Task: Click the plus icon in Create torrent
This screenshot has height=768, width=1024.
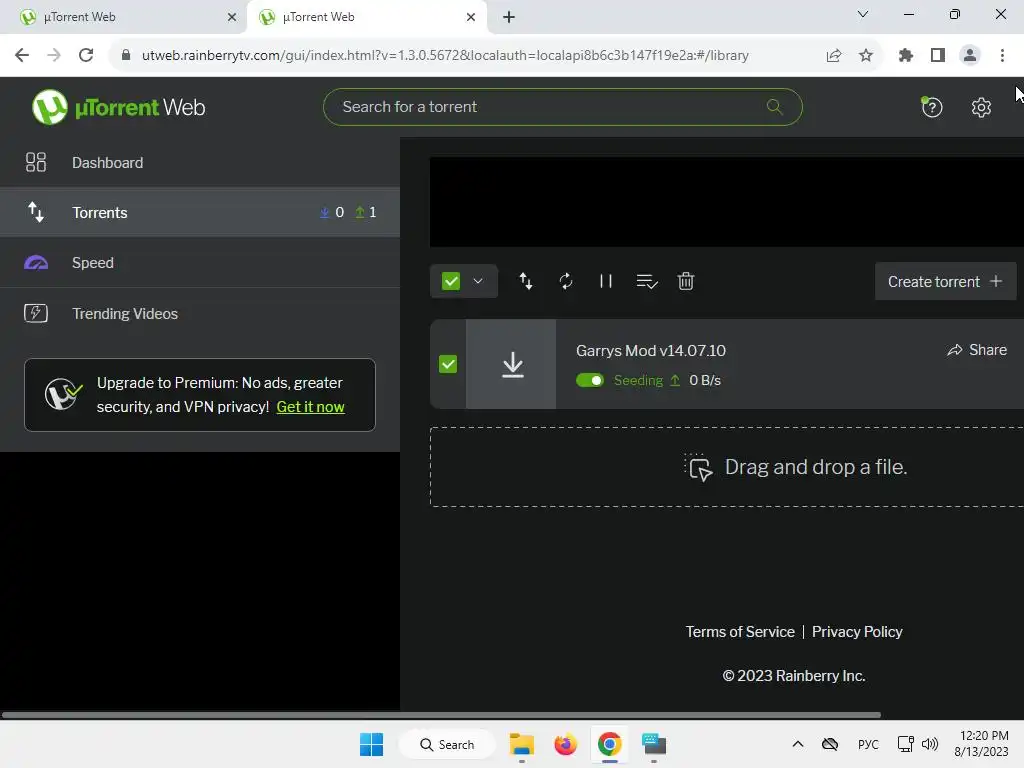Action: [x=996, y=281]
